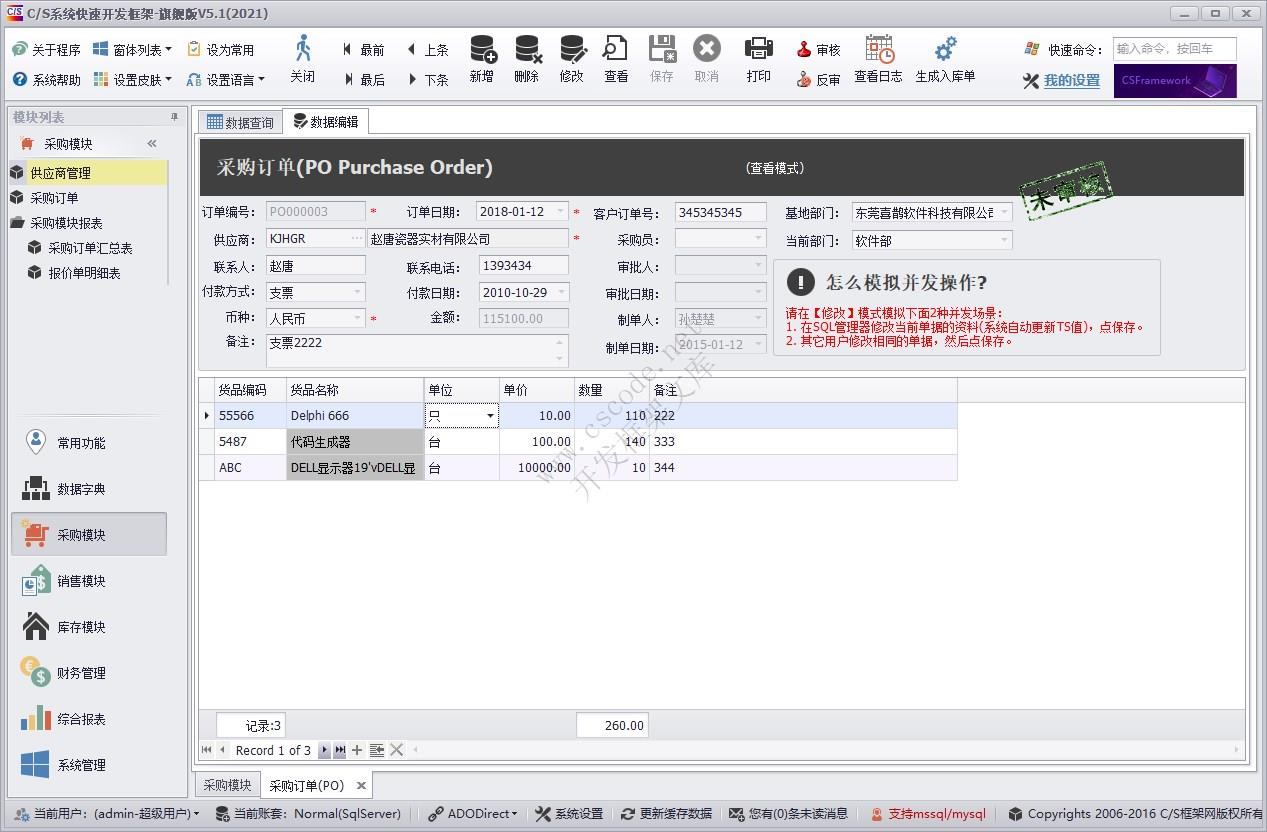1267x832 pixels.
Task: Click the 关闭 walking-person icon
Action: pyautogui.click(x=303, y=49)
